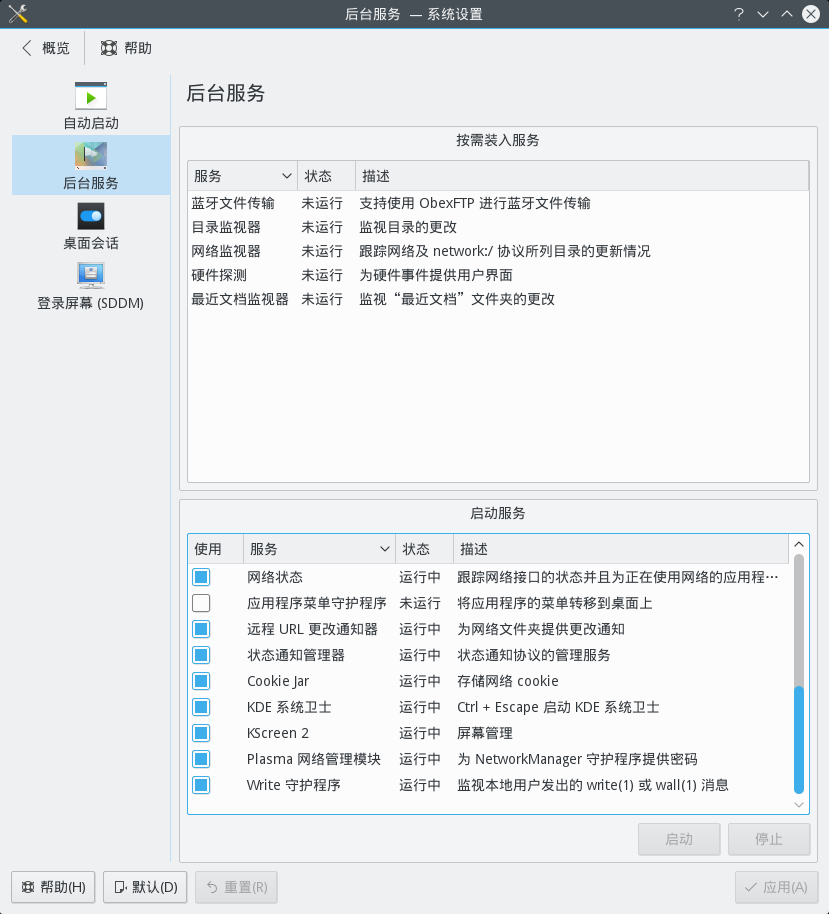This screenshot has width=829, height=914.
Task: Close the system settings window
Action: pyautogui.click(x=811, y=13)
